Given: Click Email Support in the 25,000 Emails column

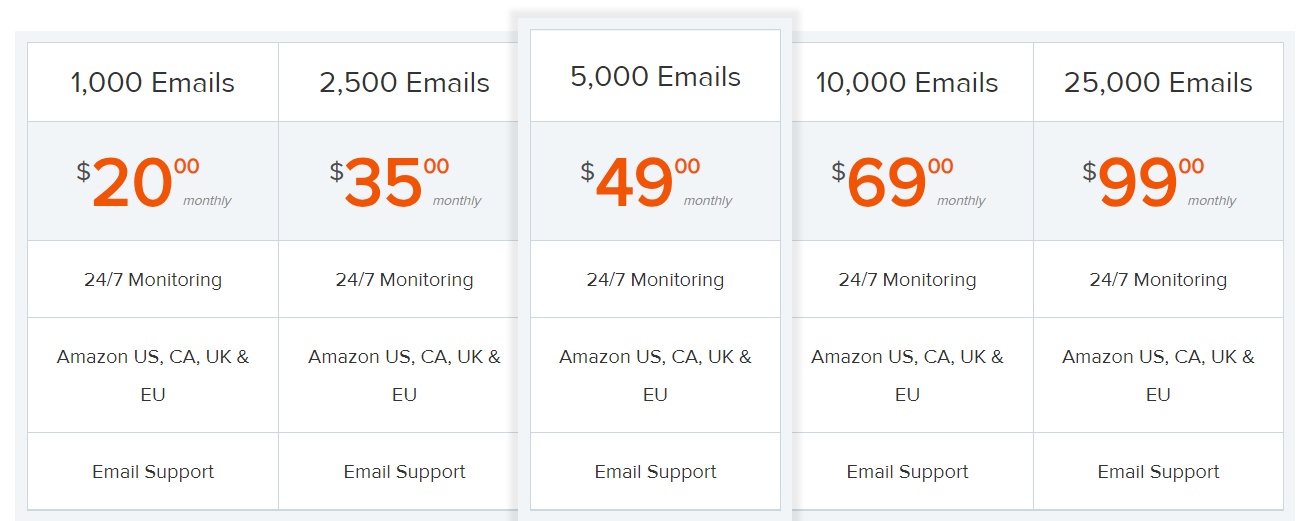Looking at the screenshot, I should 1158,472.
